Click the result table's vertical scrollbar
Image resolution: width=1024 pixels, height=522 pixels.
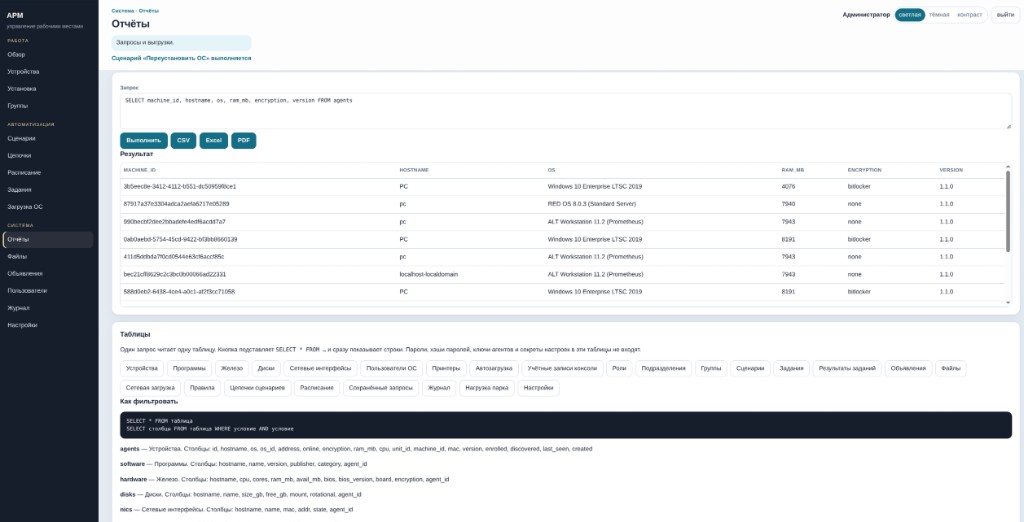point(1008,216)
